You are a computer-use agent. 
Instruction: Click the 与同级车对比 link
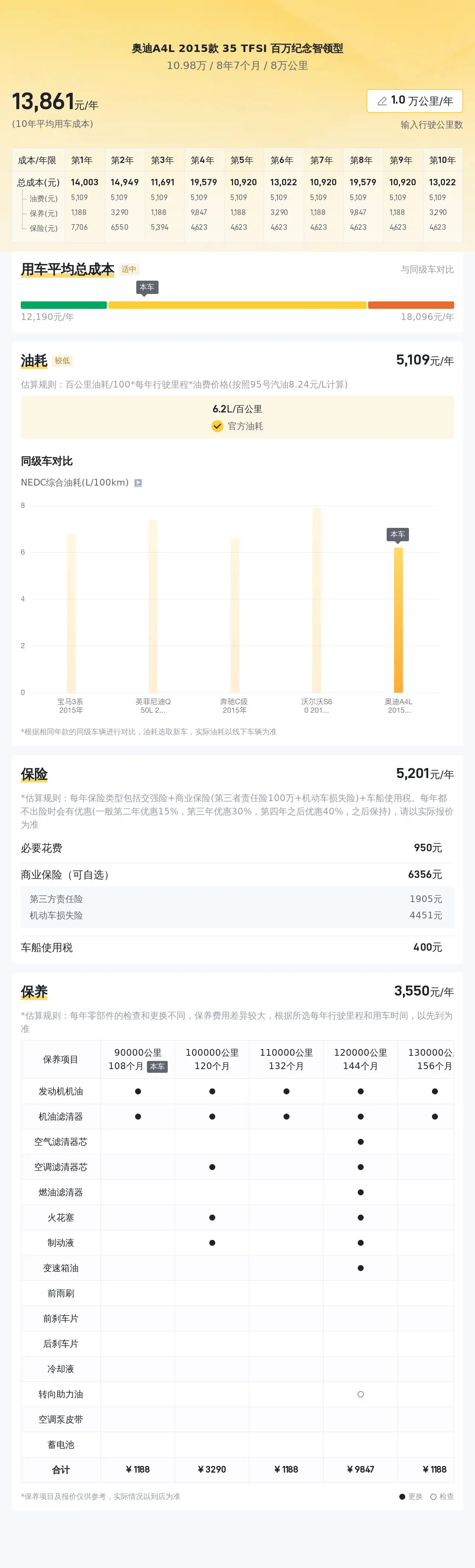coord(427,269)
